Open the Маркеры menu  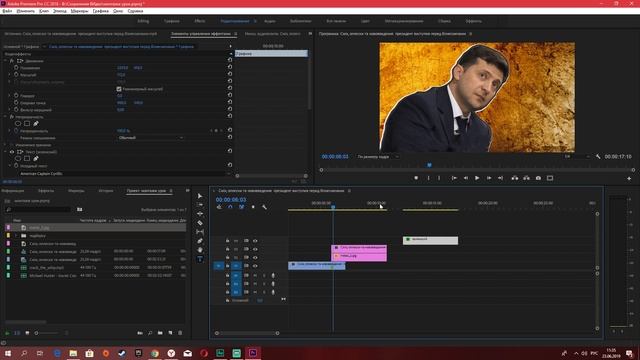click(79, 11)
